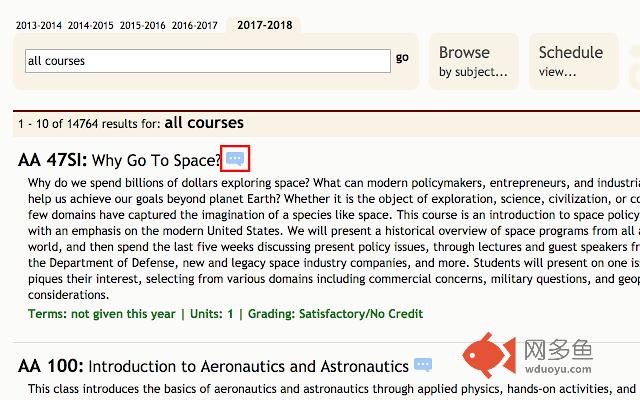Open AA 100 Introduction to Aeronautics title
The width and height of the screenshot is (640, 400).
213,366
